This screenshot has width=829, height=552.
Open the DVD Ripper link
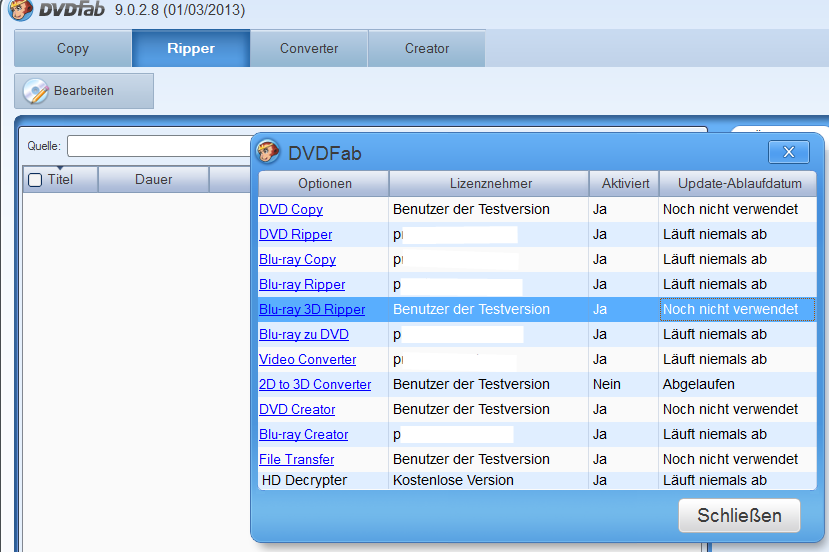(x=296, y=234)
